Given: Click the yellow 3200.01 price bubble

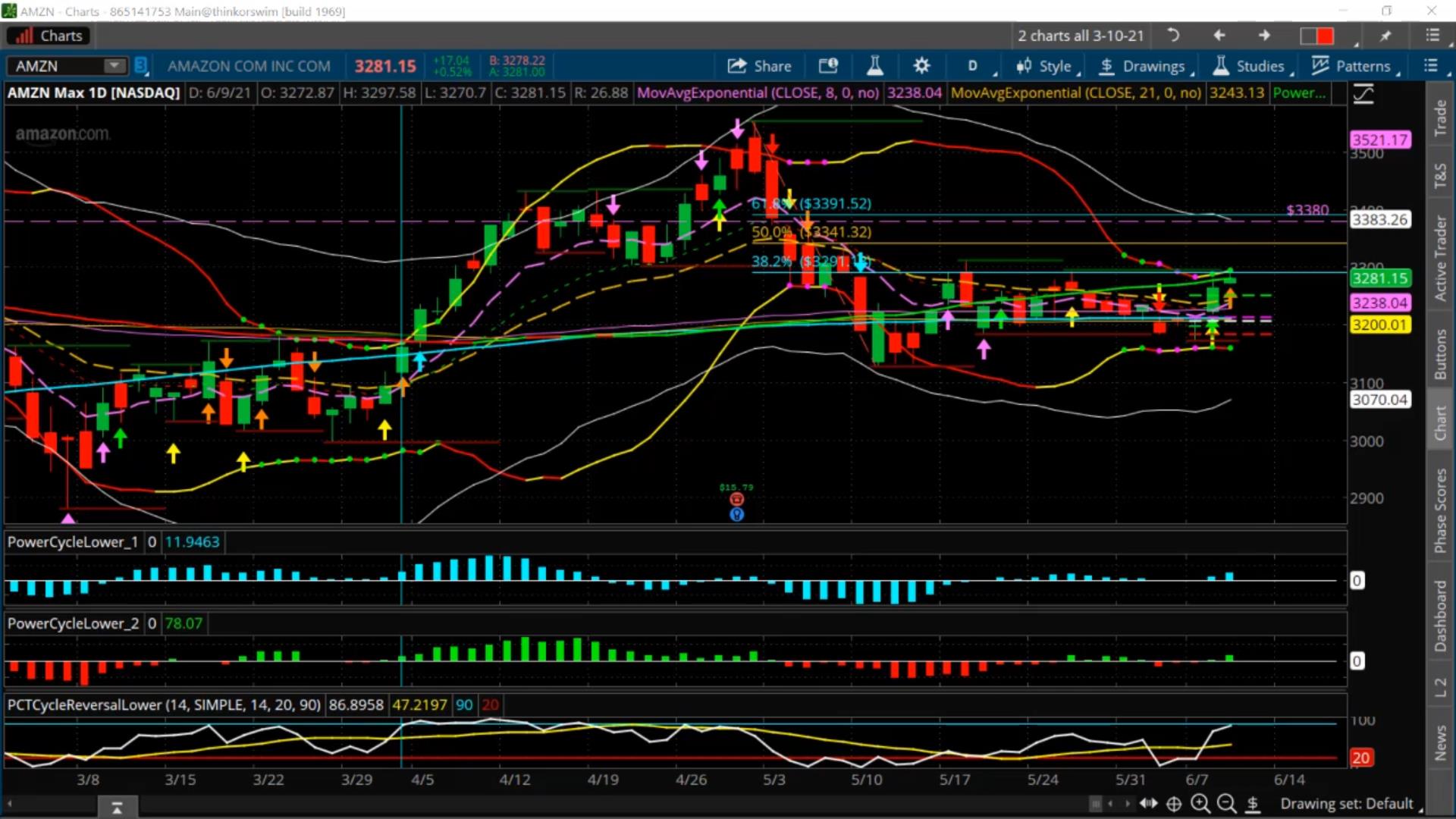Looking at the screenshot, I should (x=1380, y=325).
